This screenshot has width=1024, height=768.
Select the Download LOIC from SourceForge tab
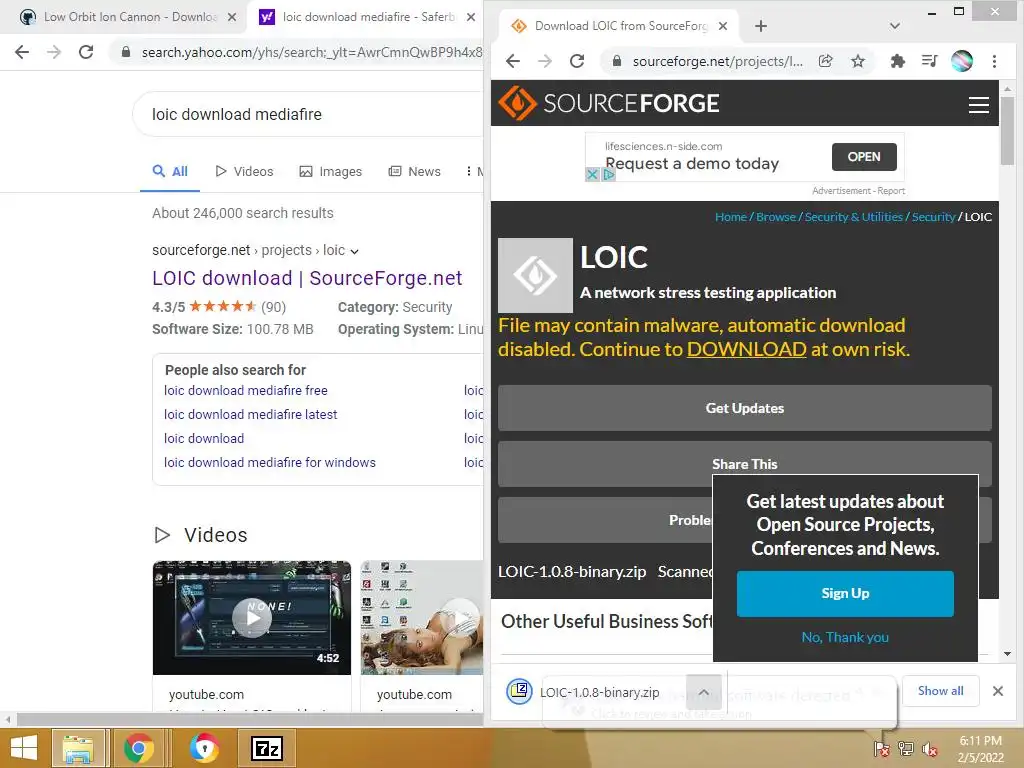coord(619,26)
